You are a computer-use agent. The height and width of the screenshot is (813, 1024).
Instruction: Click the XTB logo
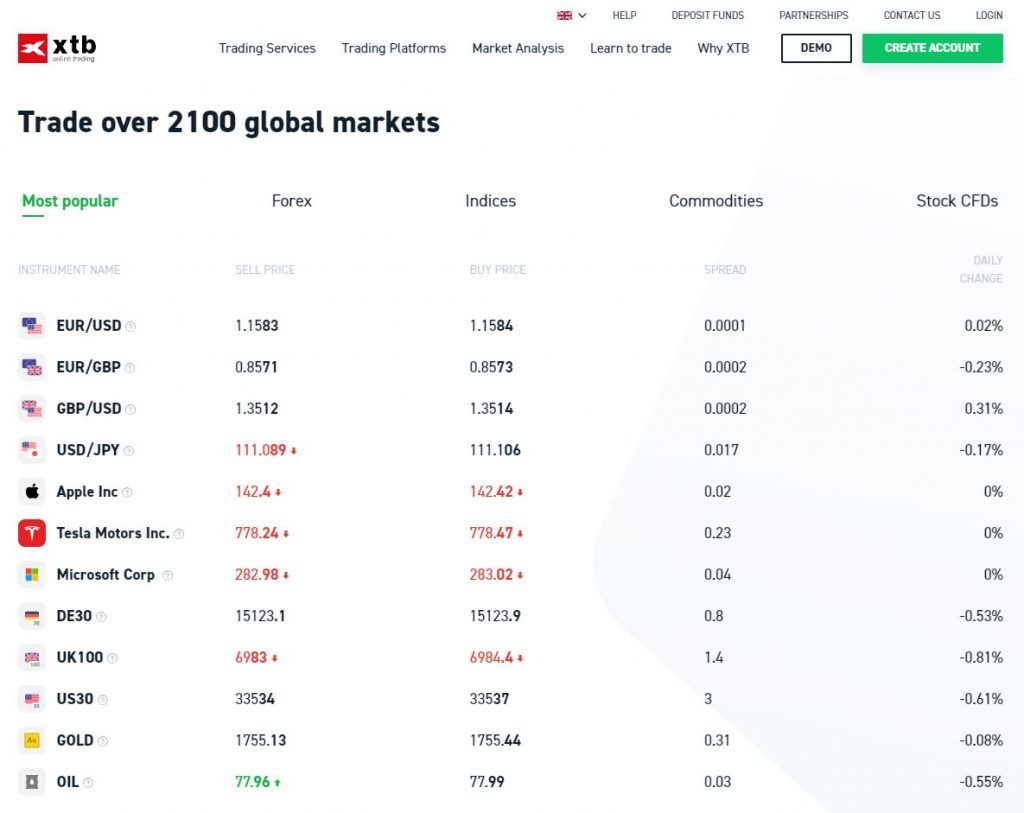(57, 48)
